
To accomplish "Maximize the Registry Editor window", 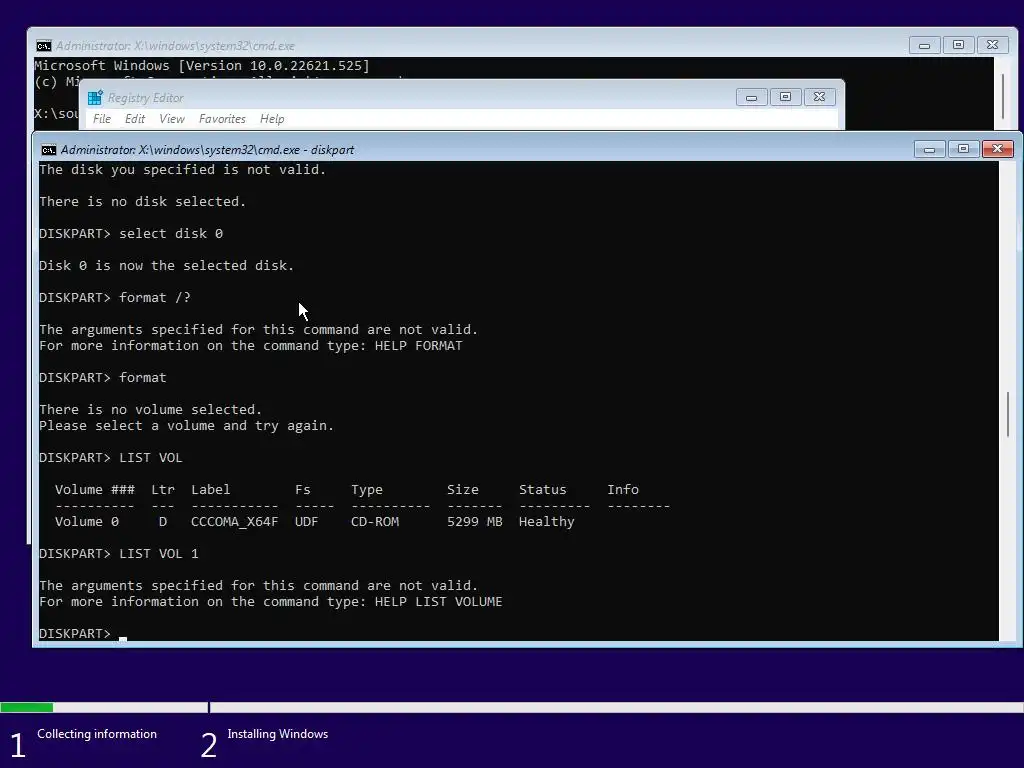I will (785, 97).
